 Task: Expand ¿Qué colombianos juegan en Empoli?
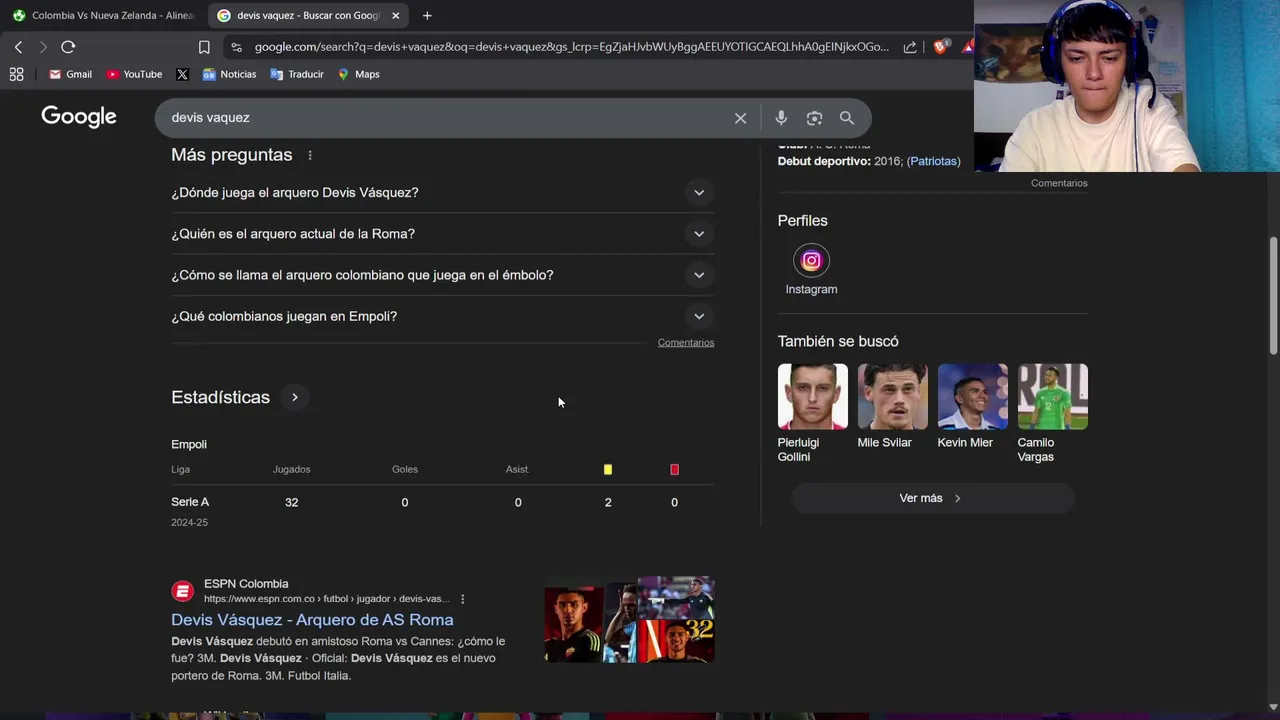click(442, 316)
